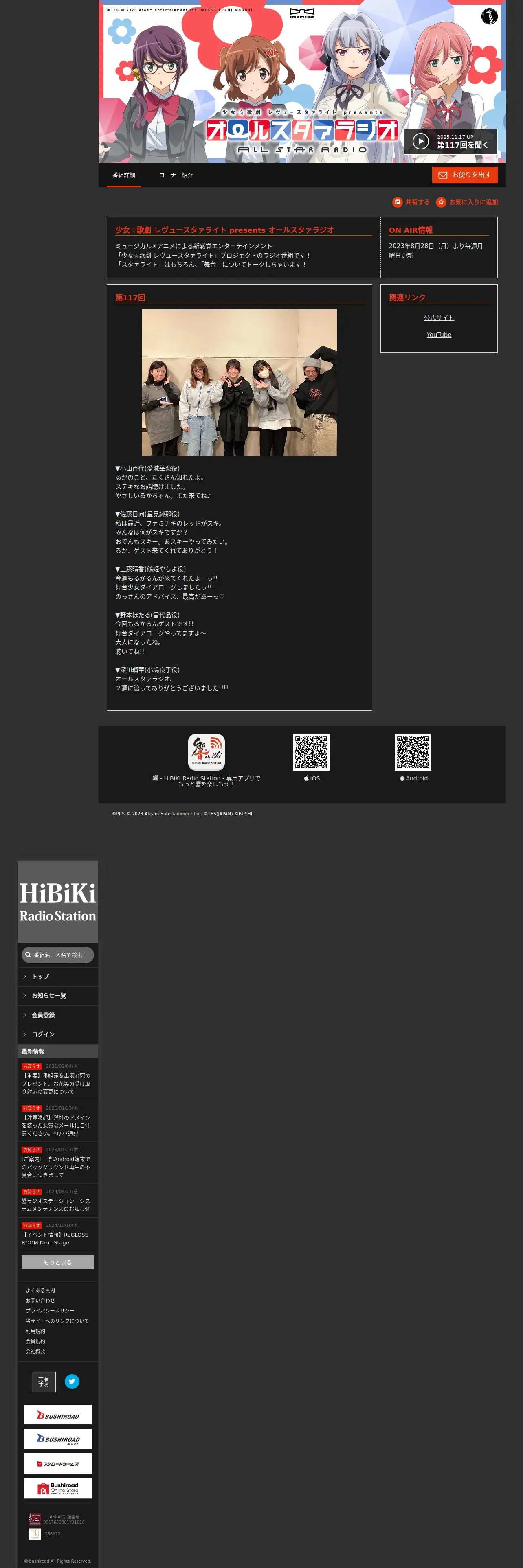Open the ReGLOSS ROOM Next Stage event notice

click(55, 1239)
